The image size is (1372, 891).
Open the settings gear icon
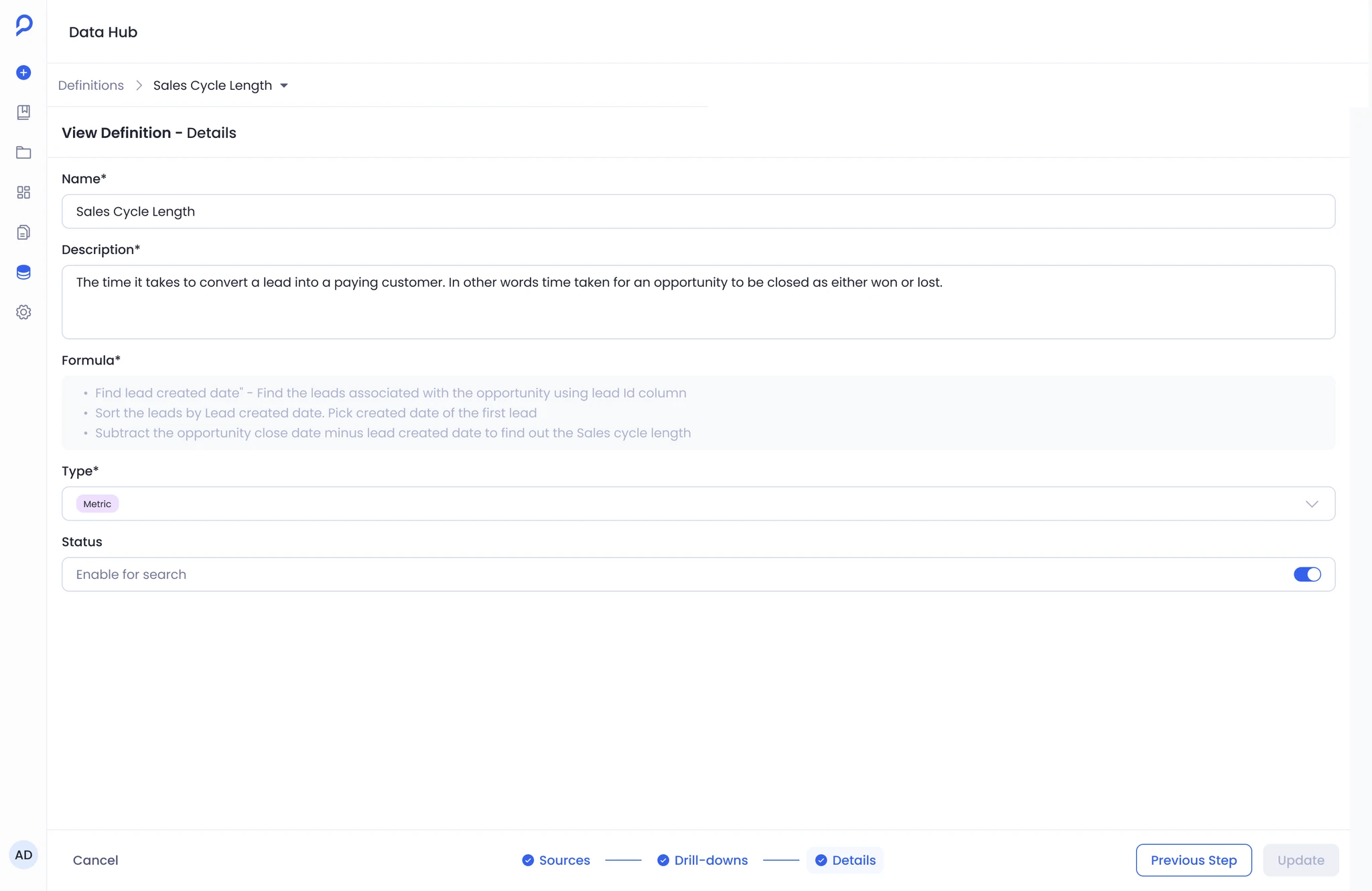(x=23, y=312)
